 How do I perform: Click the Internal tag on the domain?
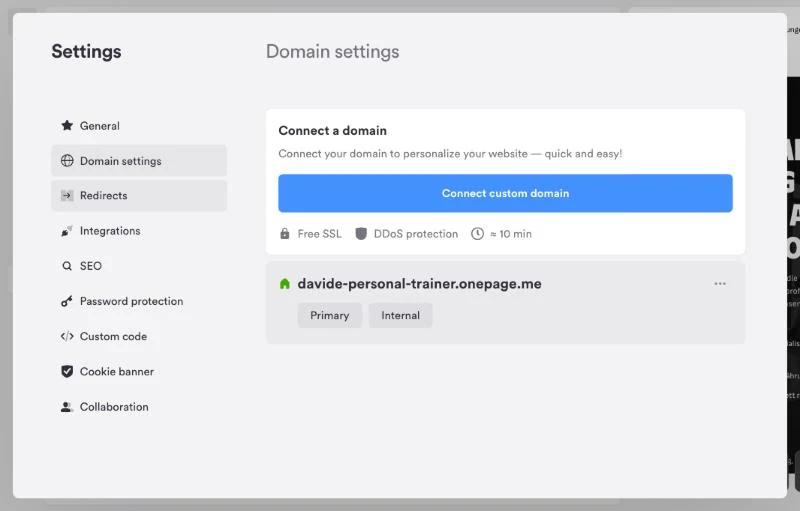pos(401,315)
